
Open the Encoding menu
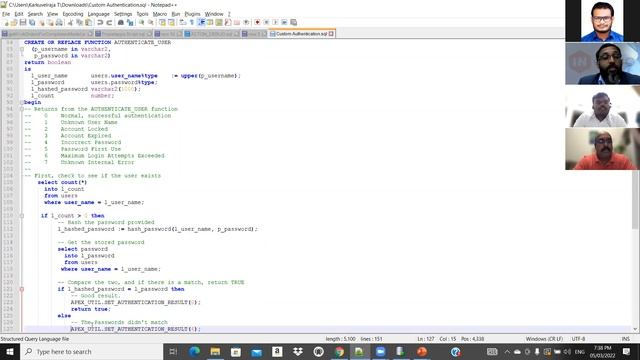pos(73,14)
